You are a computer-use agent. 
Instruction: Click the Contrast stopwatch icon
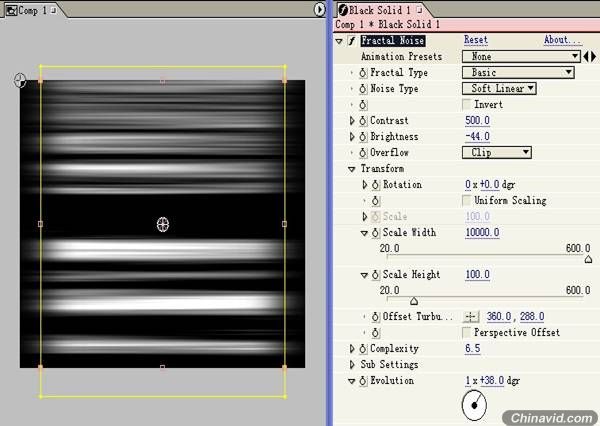click(363, 121)
